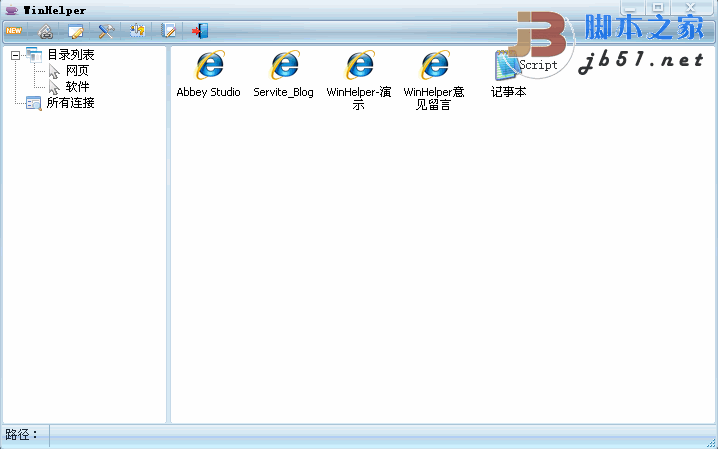The image size is (718, 449).
Task: Click the folder icon beside 目录列表
Action: pos(34,55)
